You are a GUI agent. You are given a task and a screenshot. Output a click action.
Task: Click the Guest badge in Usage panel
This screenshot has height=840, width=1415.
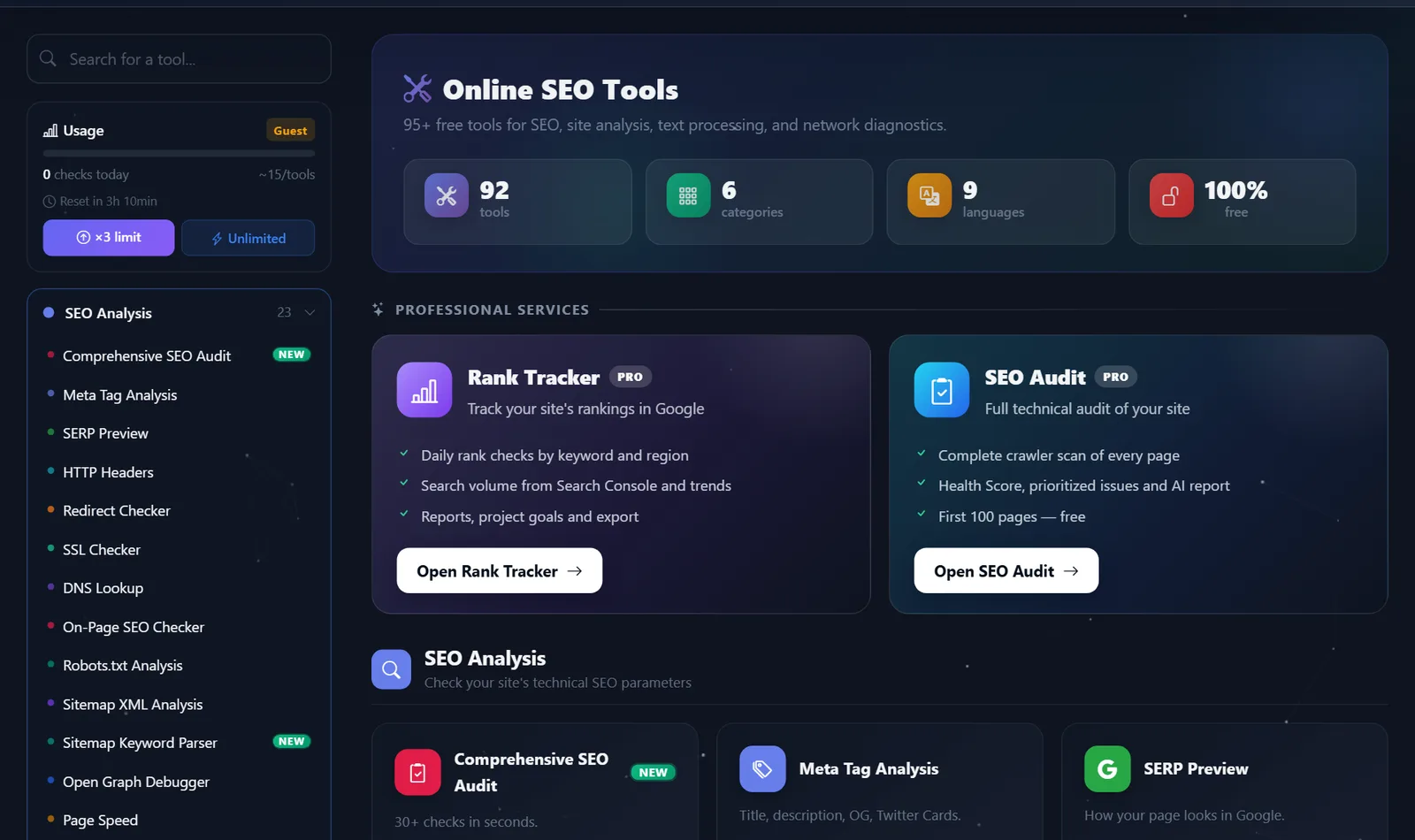[x=290, y=131]
